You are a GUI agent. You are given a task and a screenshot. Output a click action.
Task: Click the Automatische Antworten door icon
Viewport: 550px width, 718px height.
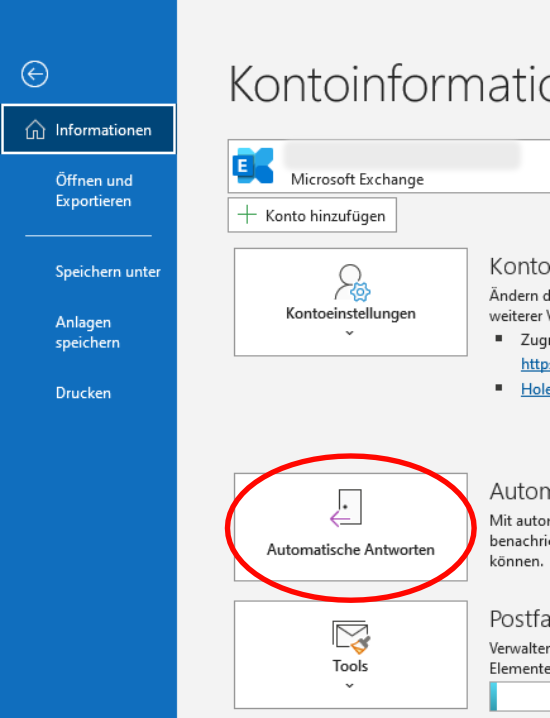[346, 508]
